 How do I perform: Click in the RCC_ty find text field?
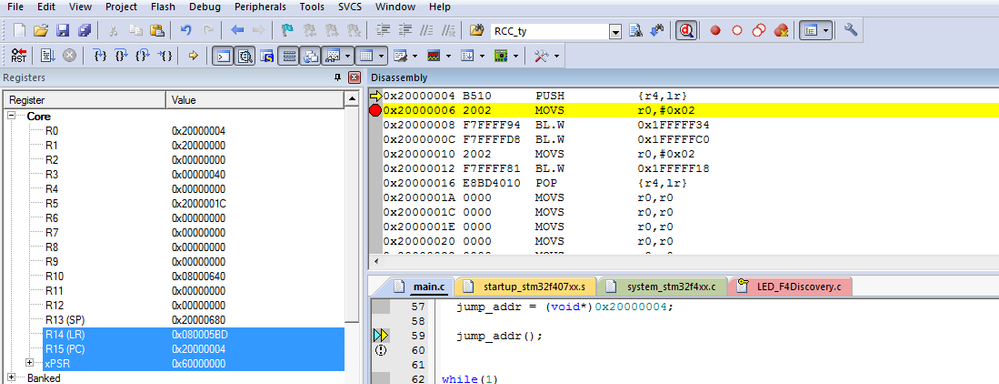click(550, 31)
